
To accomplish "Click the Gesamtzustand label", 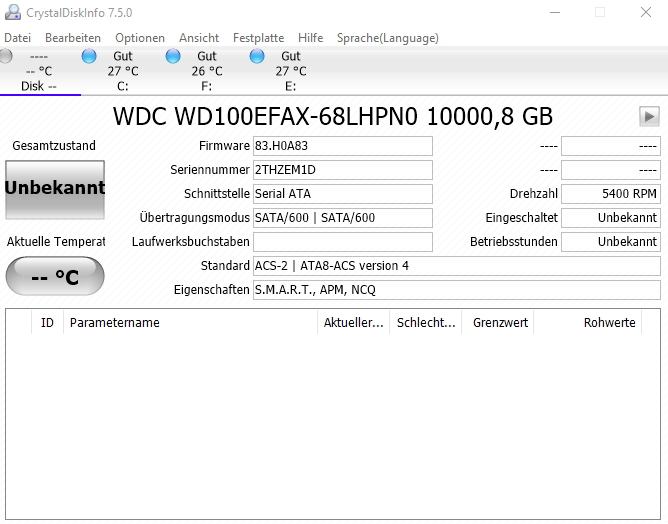I will click(x=54, y=146).
